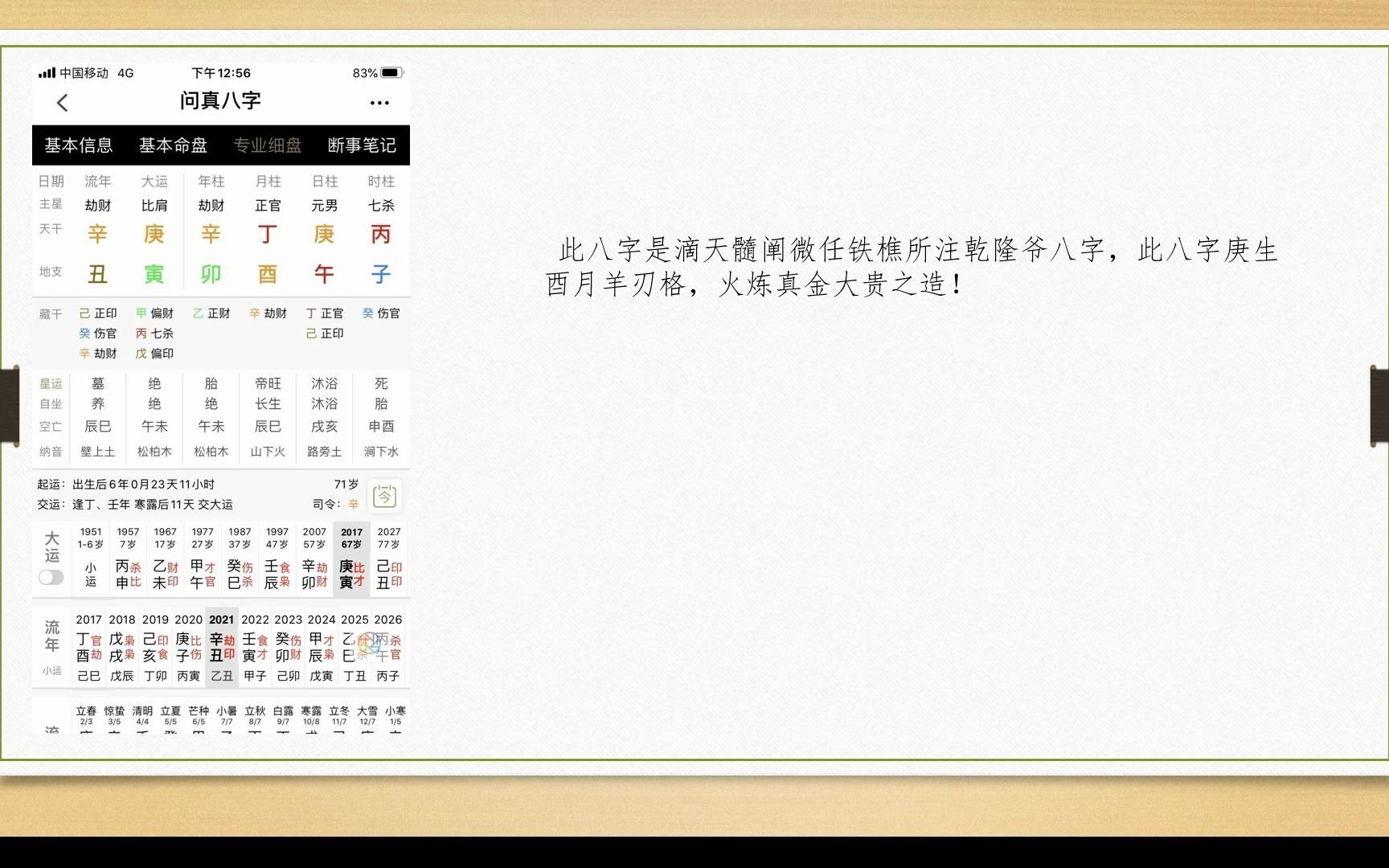Select 1987 癸巳 大运 column
This screenshot has height=868, width=1389.
240,559
